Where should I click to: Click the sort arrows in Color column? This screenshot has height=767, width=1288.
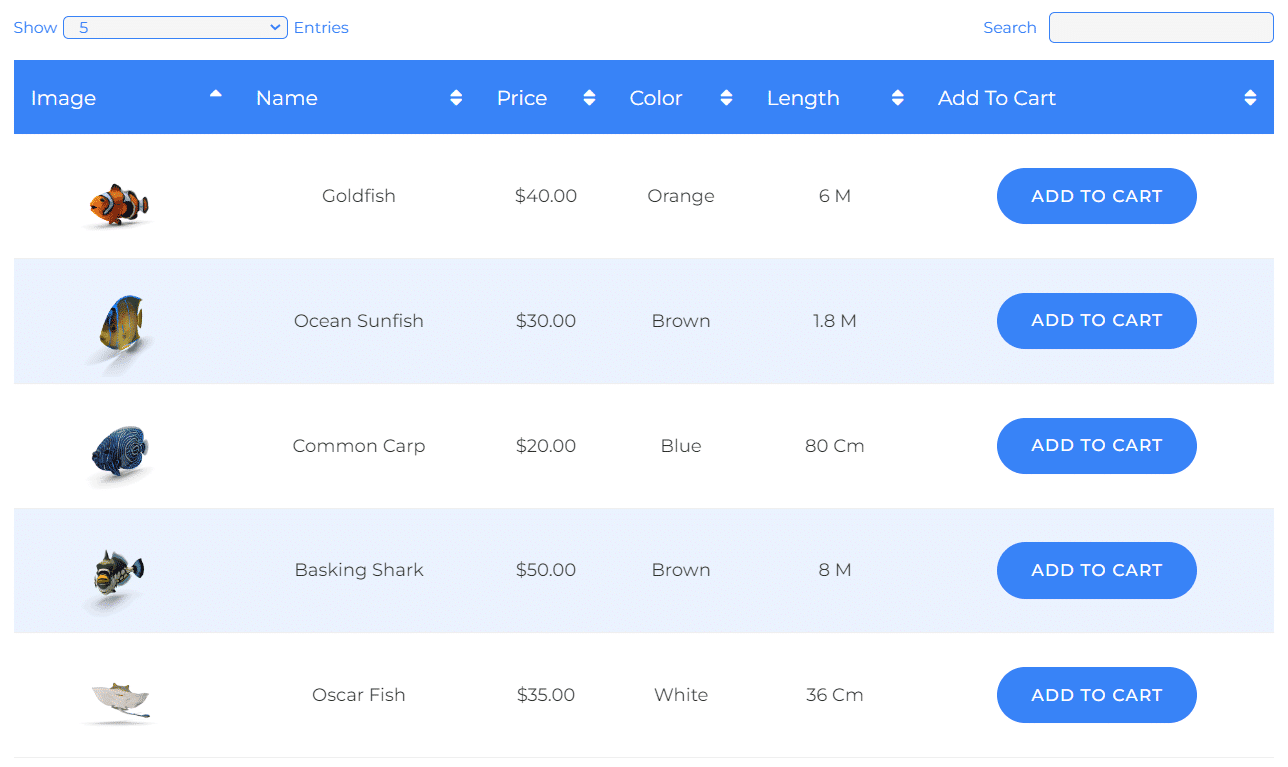click(726, 98)
